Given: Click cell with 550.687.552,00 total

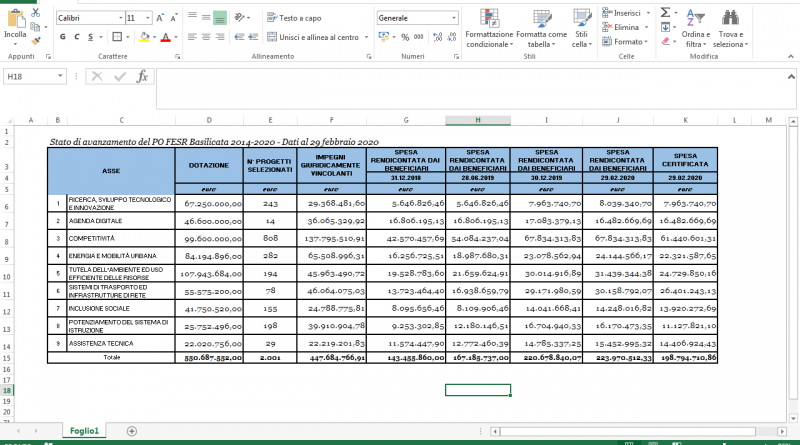Looking at the screenshot, I should (209, 357).
